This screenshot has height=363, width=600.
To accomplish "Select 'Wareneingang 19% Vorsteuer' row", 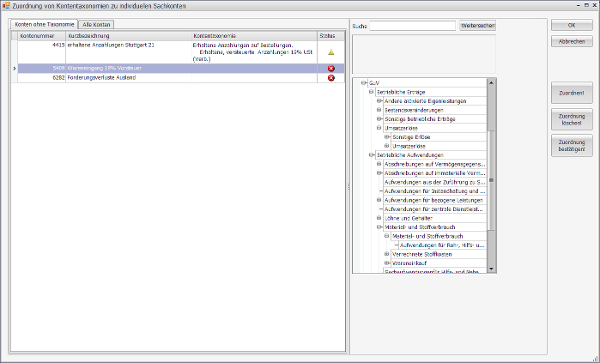I will pyautogui.click(x=178, y=68).
